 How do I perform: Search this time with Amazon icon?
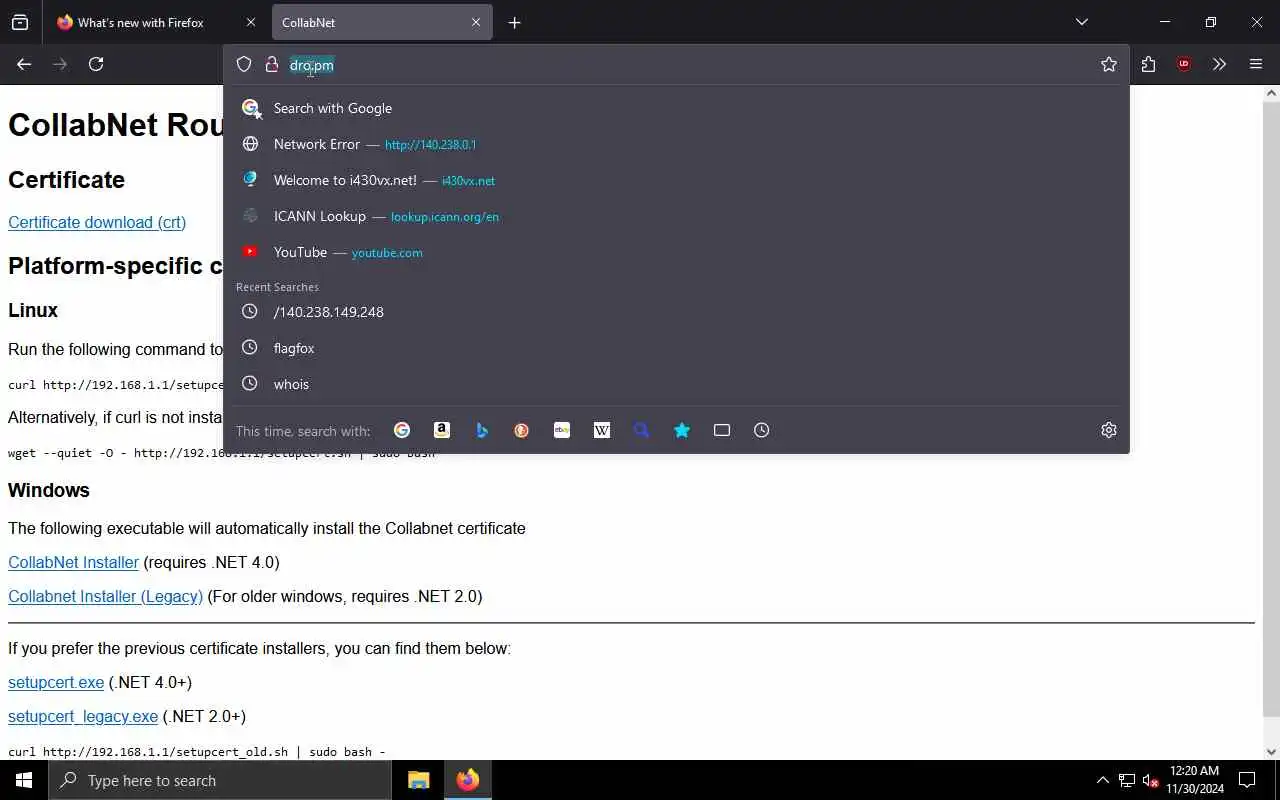pos(442,430)
